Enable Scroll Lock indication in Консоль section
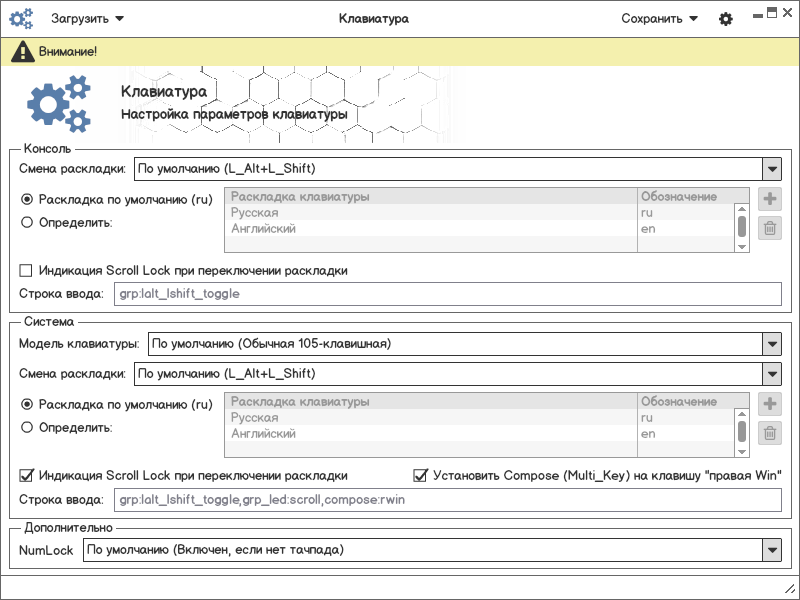 [x=26, y=270]
